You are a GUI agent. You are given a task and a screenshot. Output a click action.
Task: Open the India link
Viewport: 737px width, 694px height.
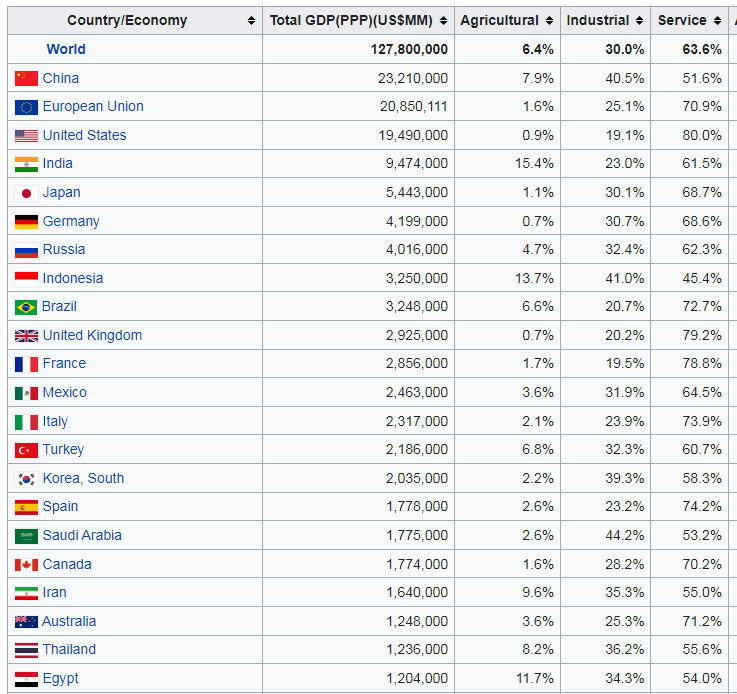click(58, 164)
